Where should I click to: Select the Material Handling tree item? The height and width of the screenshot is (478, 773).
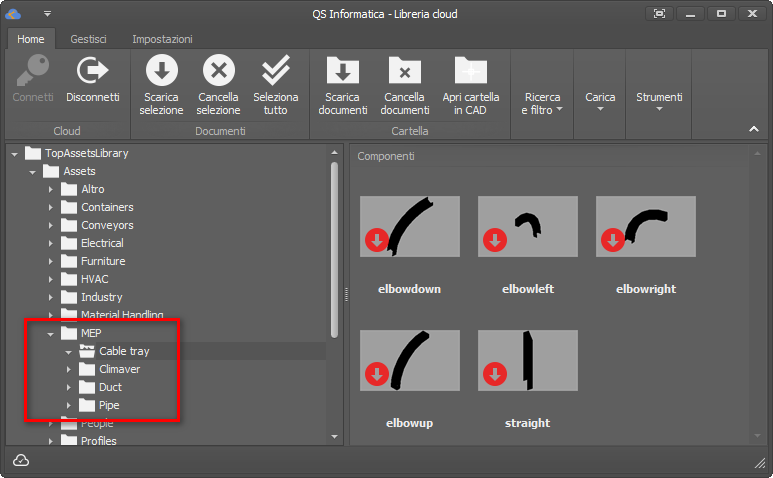point(122,314)
